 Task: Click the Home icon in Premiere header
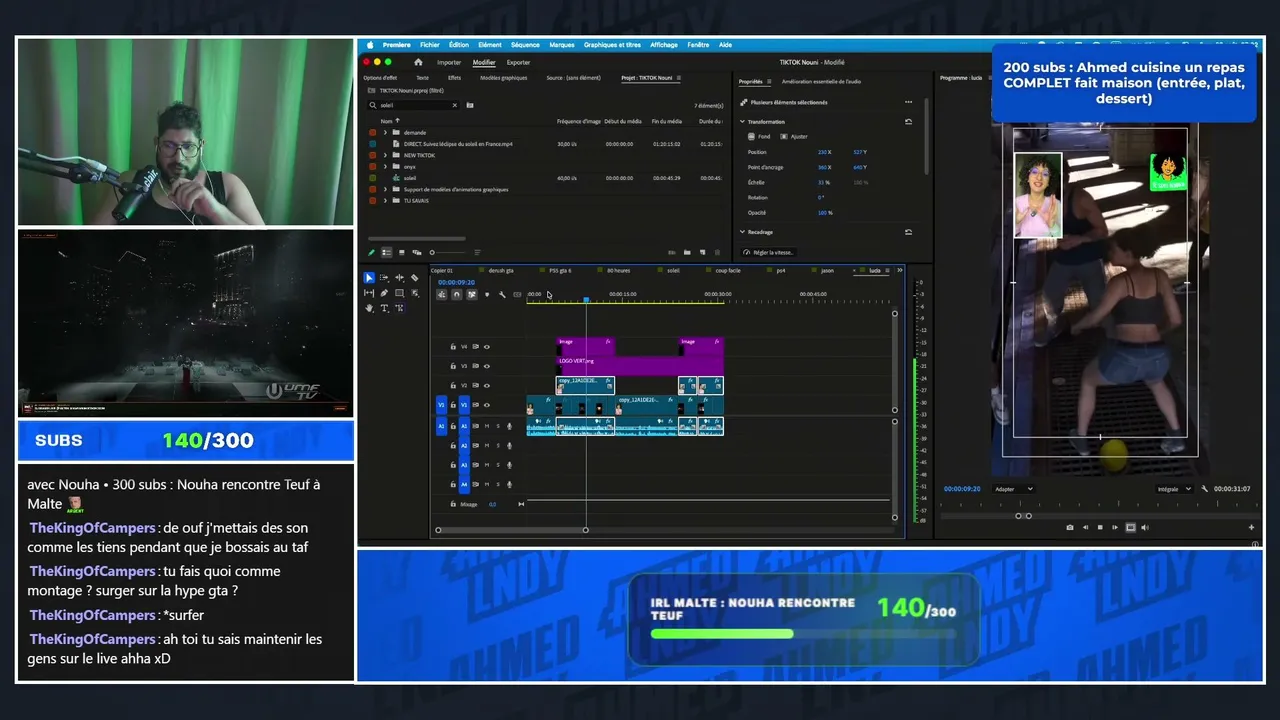point(418,62)
